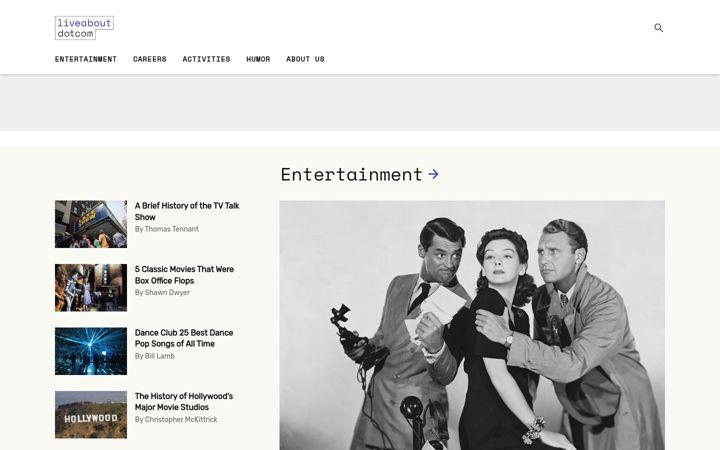
Task: Open article A Brief History of the TV Talk Show
Action: tap(187, 211)
